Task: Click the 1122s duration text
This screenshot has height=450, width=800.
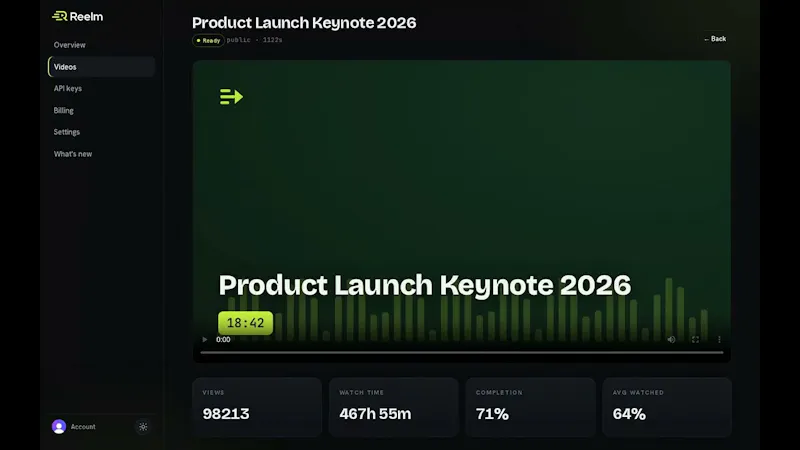Action: coord(272,40)
